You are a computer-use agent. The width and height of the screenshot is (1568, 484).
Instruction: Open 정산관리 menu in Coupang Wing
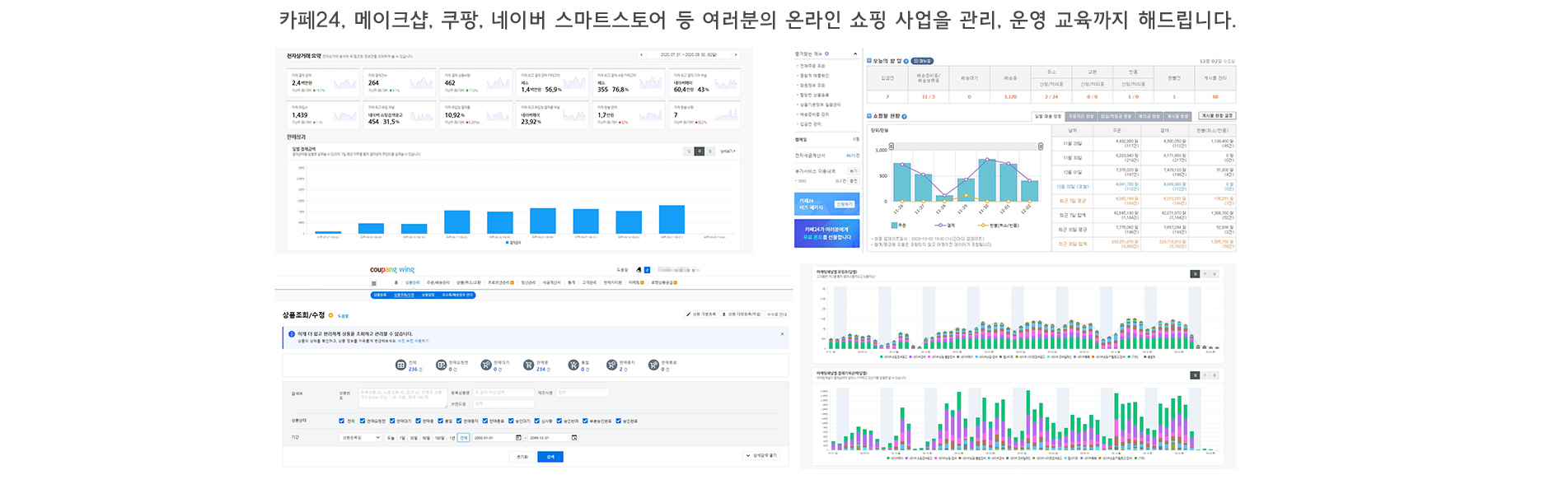tap(528, 283)
